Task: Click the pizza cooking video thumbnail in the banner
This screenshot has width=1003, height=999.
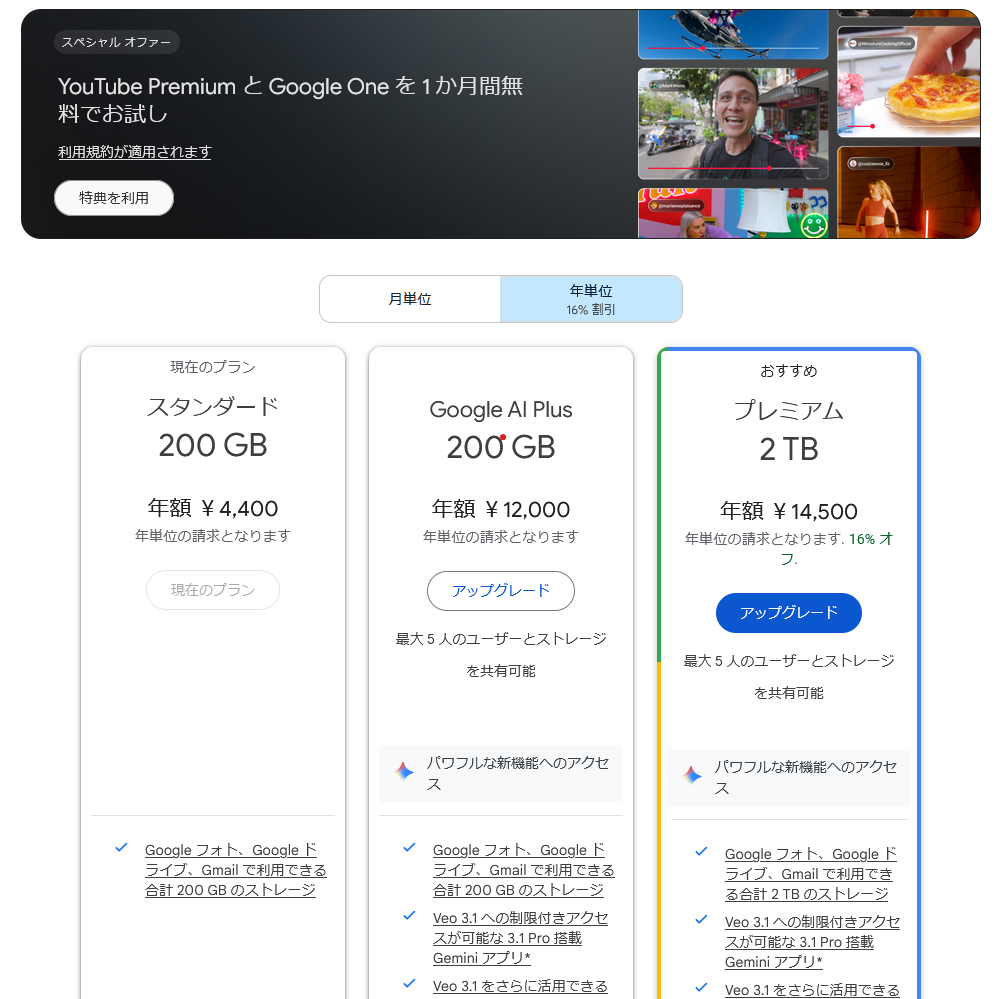Action: click(x=909, y=82)
